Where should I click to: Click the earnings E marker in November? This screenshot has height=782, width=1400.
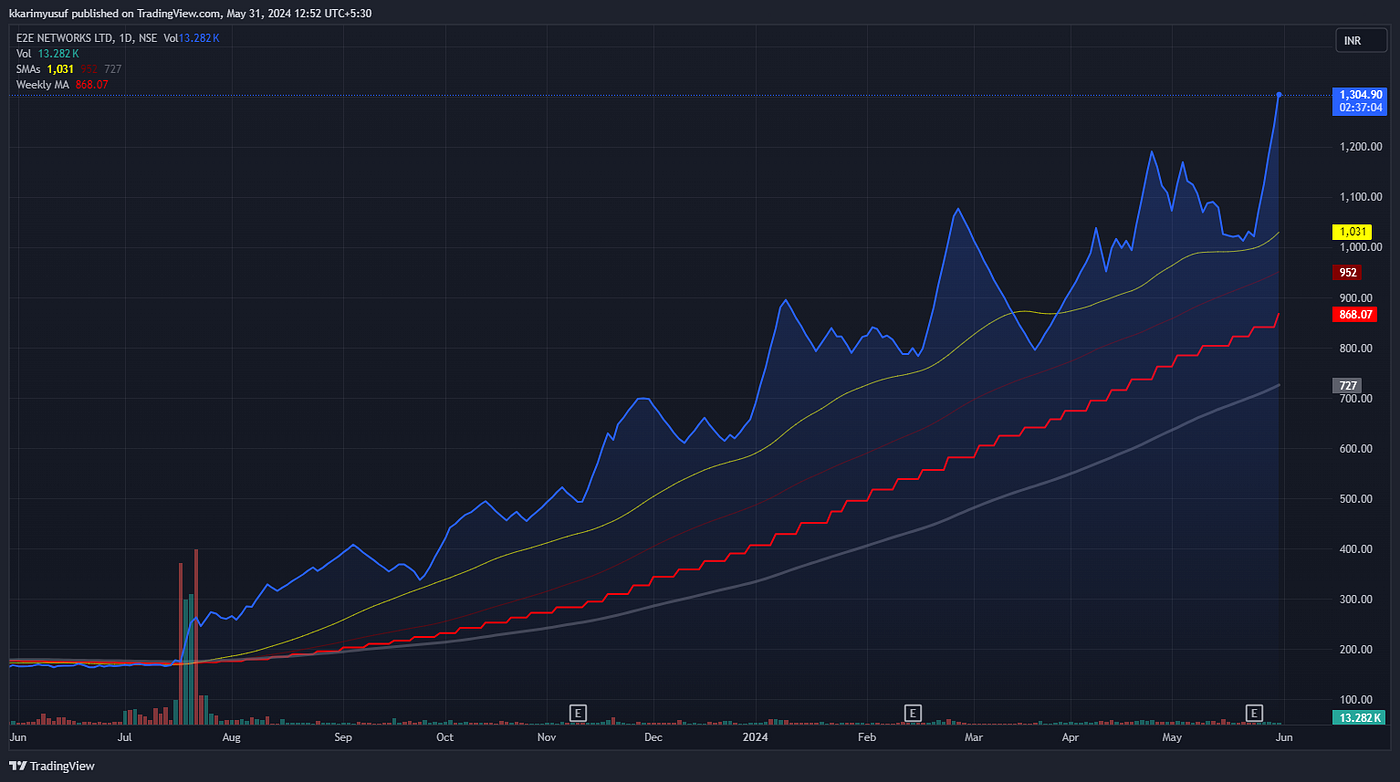[577, 712]
